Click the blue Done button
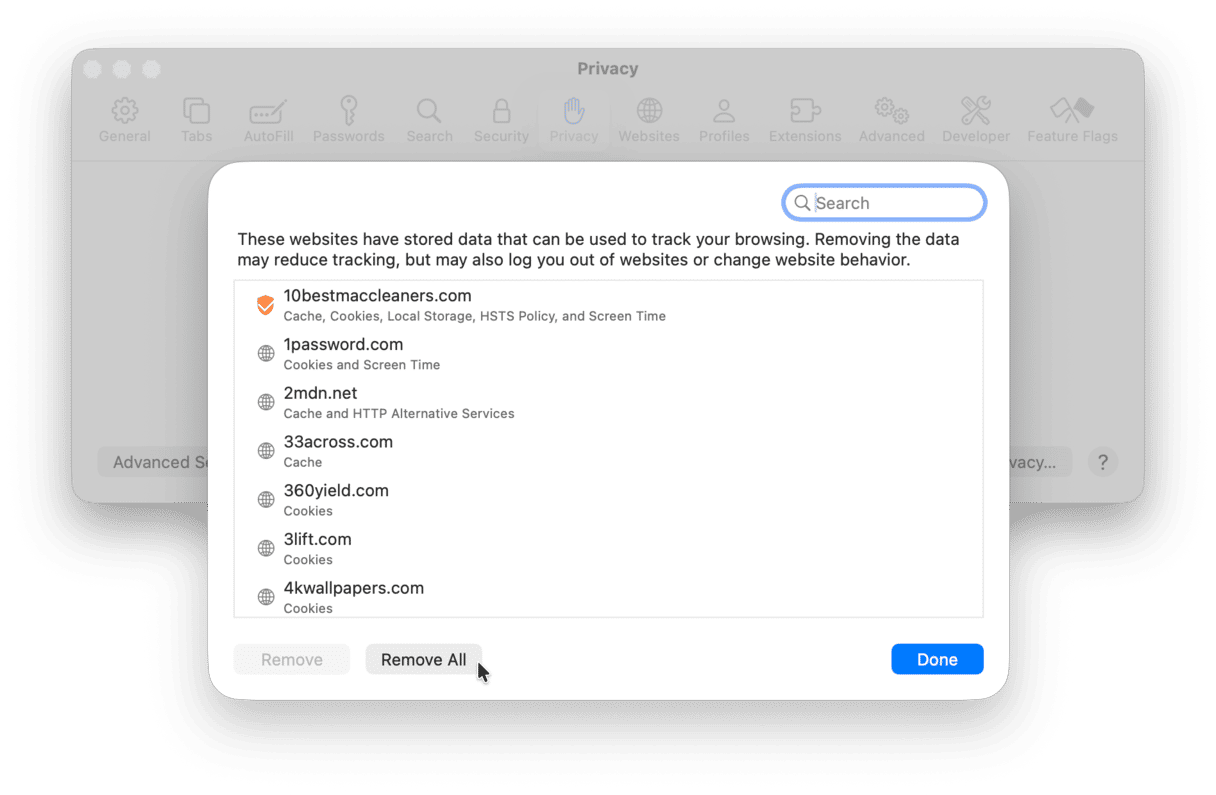Screen dimensions: 1216x795 937,659
